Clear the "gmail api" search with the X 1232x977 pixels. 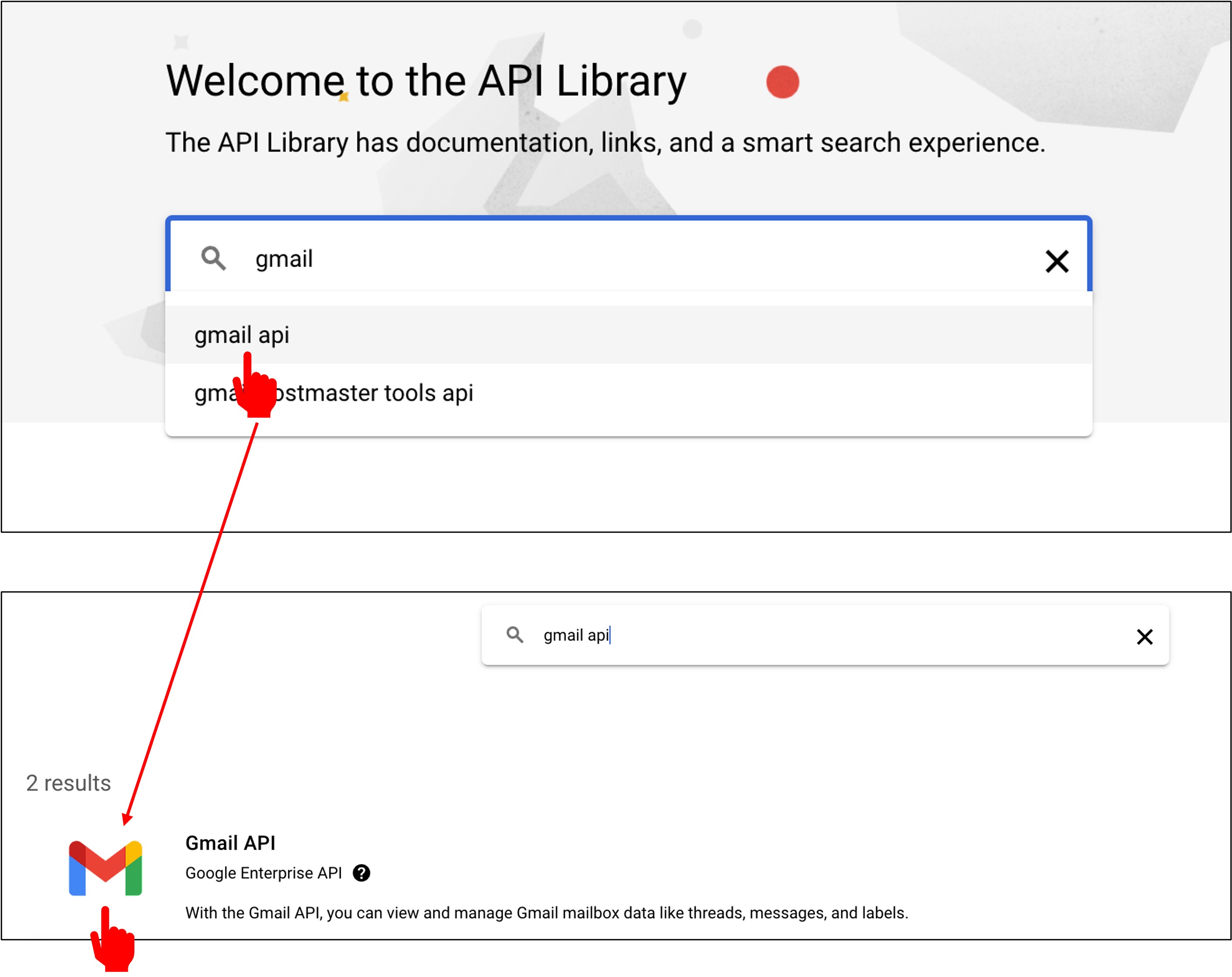click(x=1144, y=636)
